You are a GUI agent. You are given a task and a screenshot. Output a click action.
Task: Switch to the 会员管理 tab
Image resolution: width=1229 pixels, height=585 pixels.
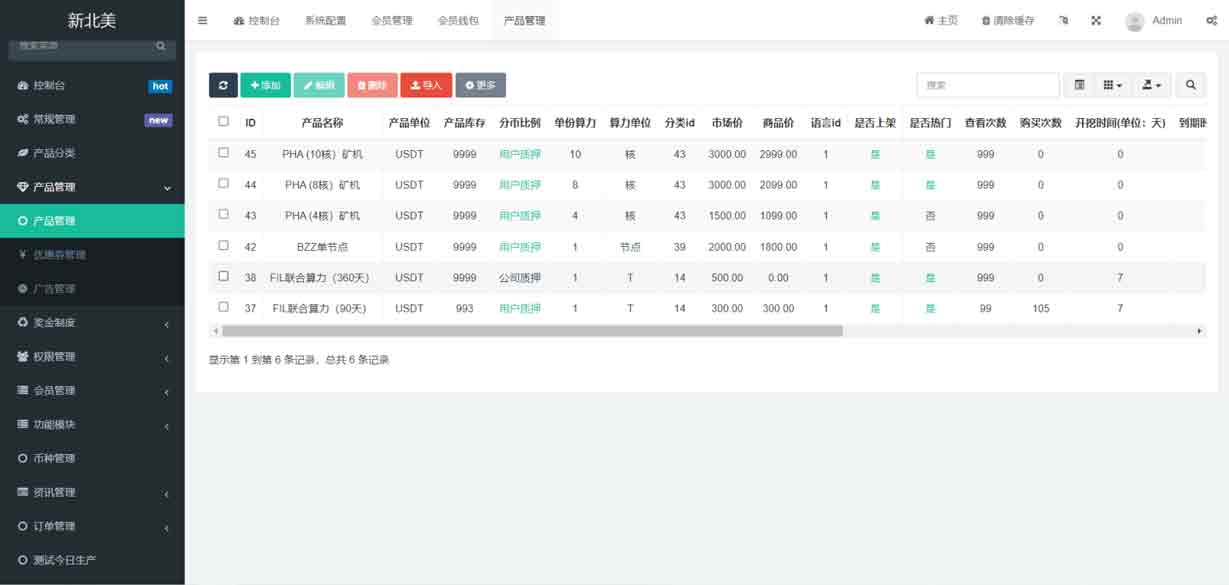click(x=392, y=20)
